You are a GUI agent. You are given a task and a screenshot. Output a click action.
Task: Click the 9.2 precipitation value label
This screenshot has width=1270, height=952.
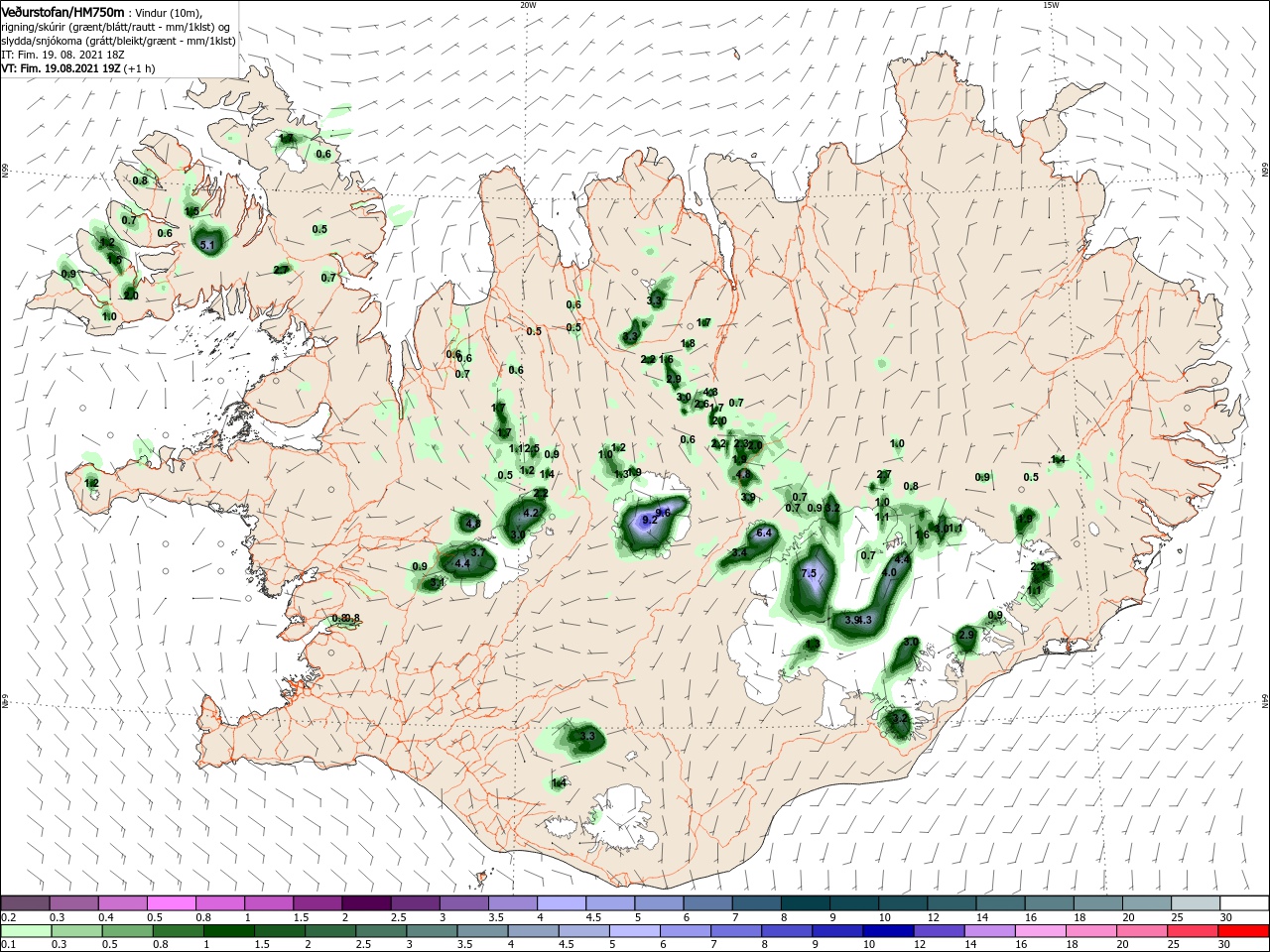(x=650, y=520)
